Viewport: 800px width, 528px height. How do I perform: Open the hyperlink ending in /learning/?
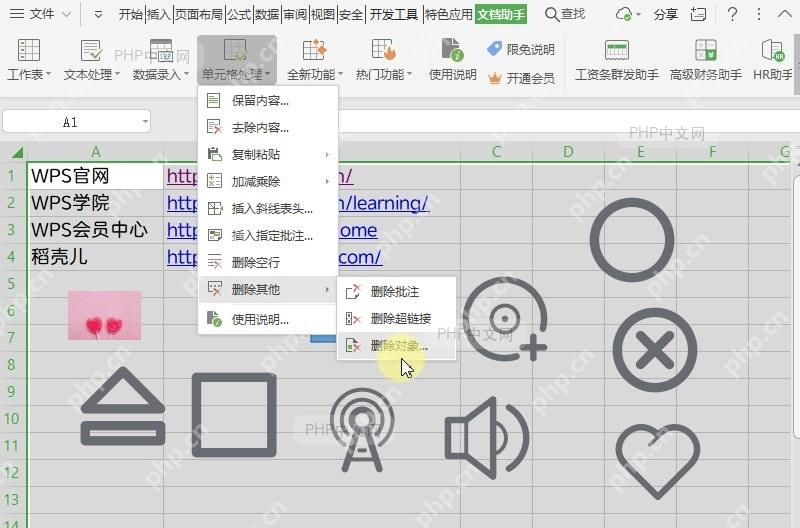tap(383, 204)
